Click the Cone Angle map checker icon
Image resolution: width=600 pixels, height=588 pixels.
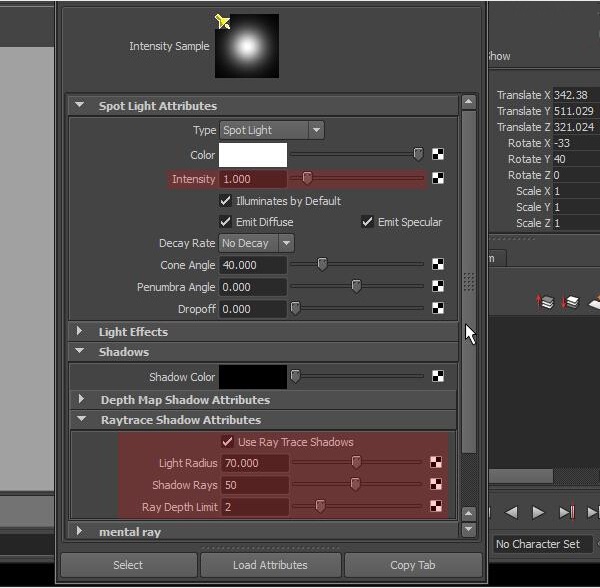click(x=438, y=264)
